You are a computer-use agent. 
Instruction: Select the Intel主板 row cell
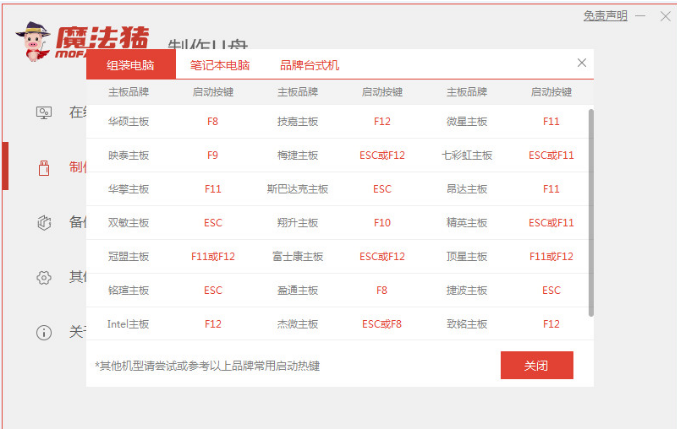(128, 324)
